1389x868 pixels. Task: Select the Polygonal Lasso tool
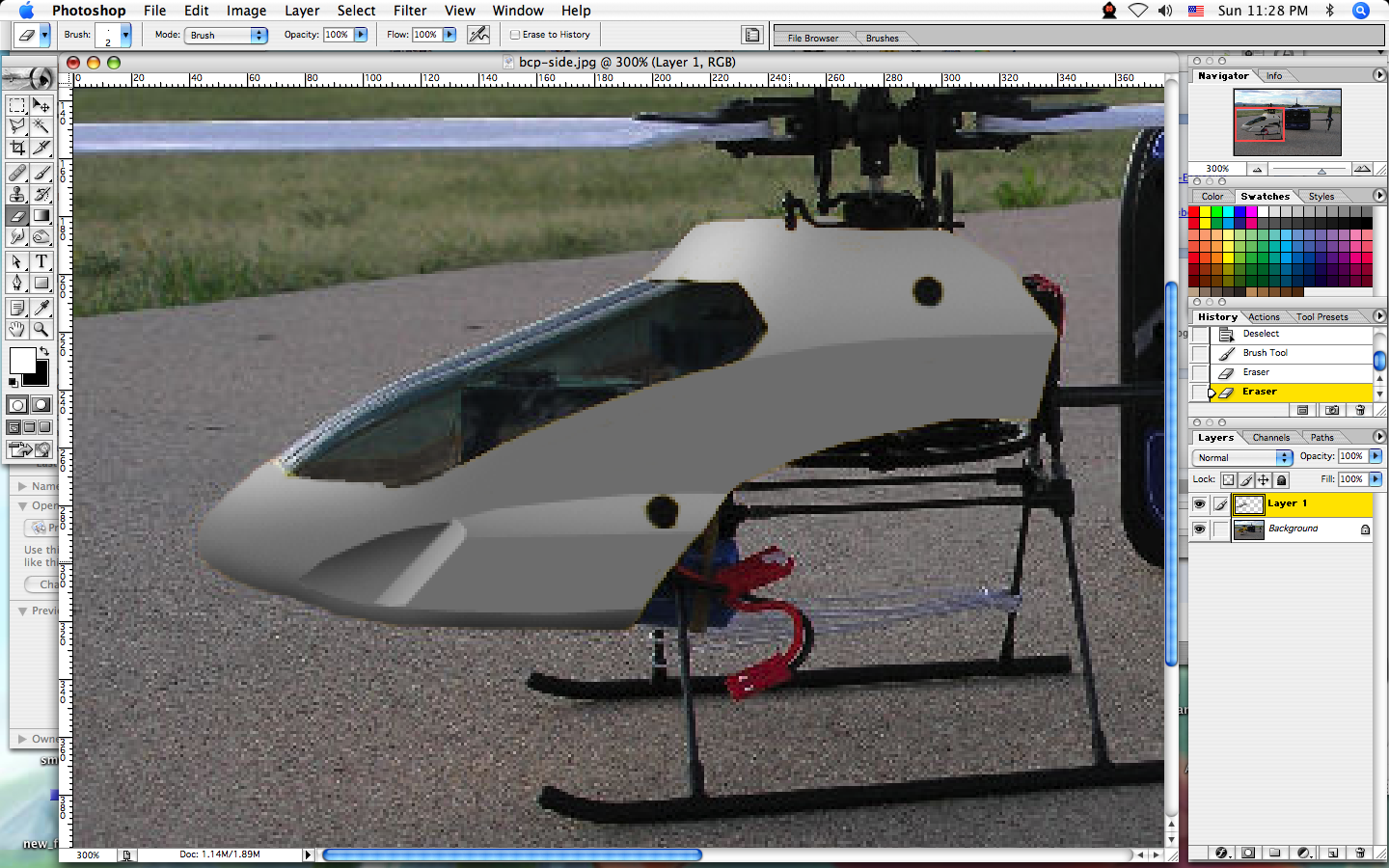(17, 126)
